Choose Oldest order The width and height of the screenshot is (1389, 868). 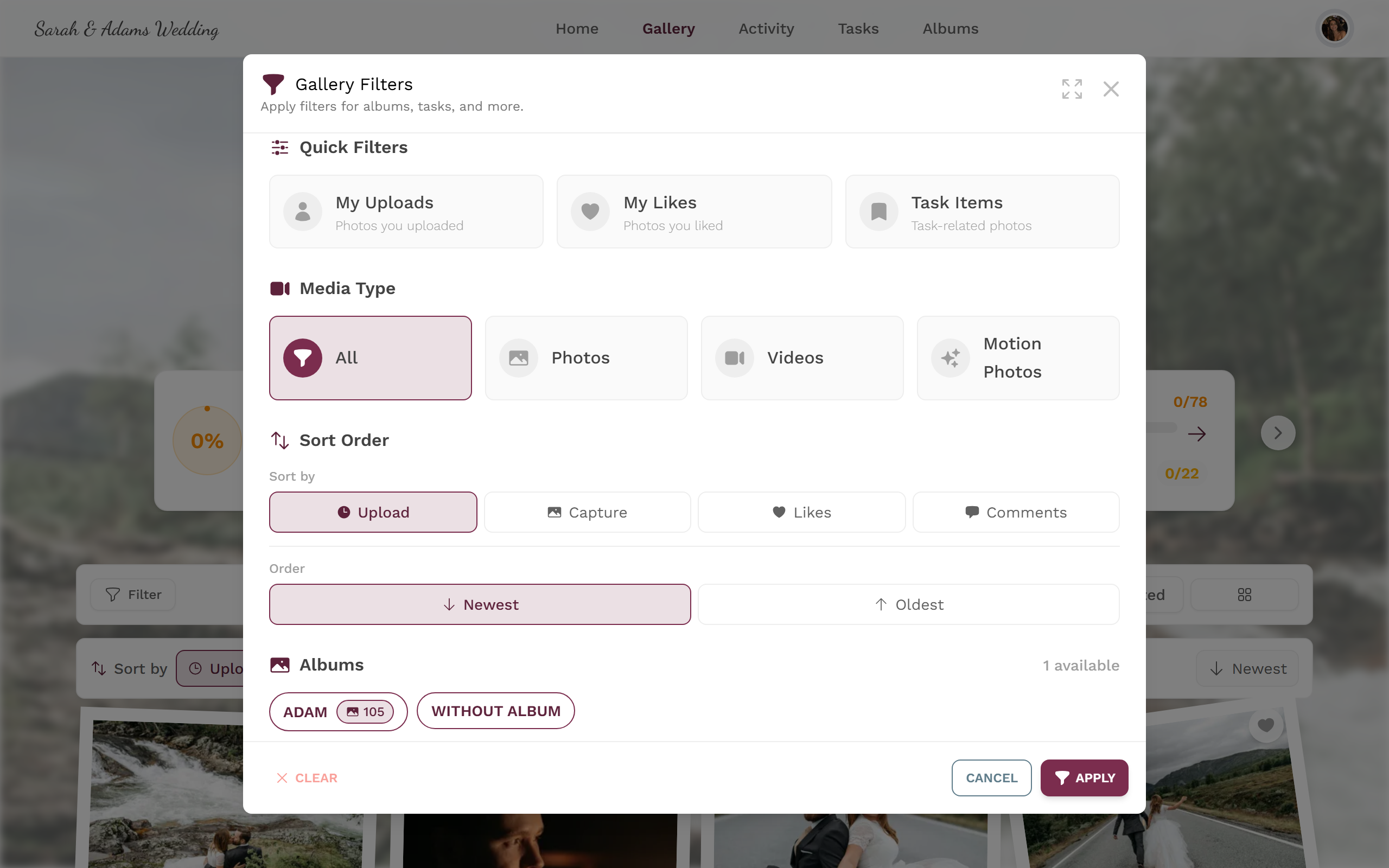coord(909,604)
